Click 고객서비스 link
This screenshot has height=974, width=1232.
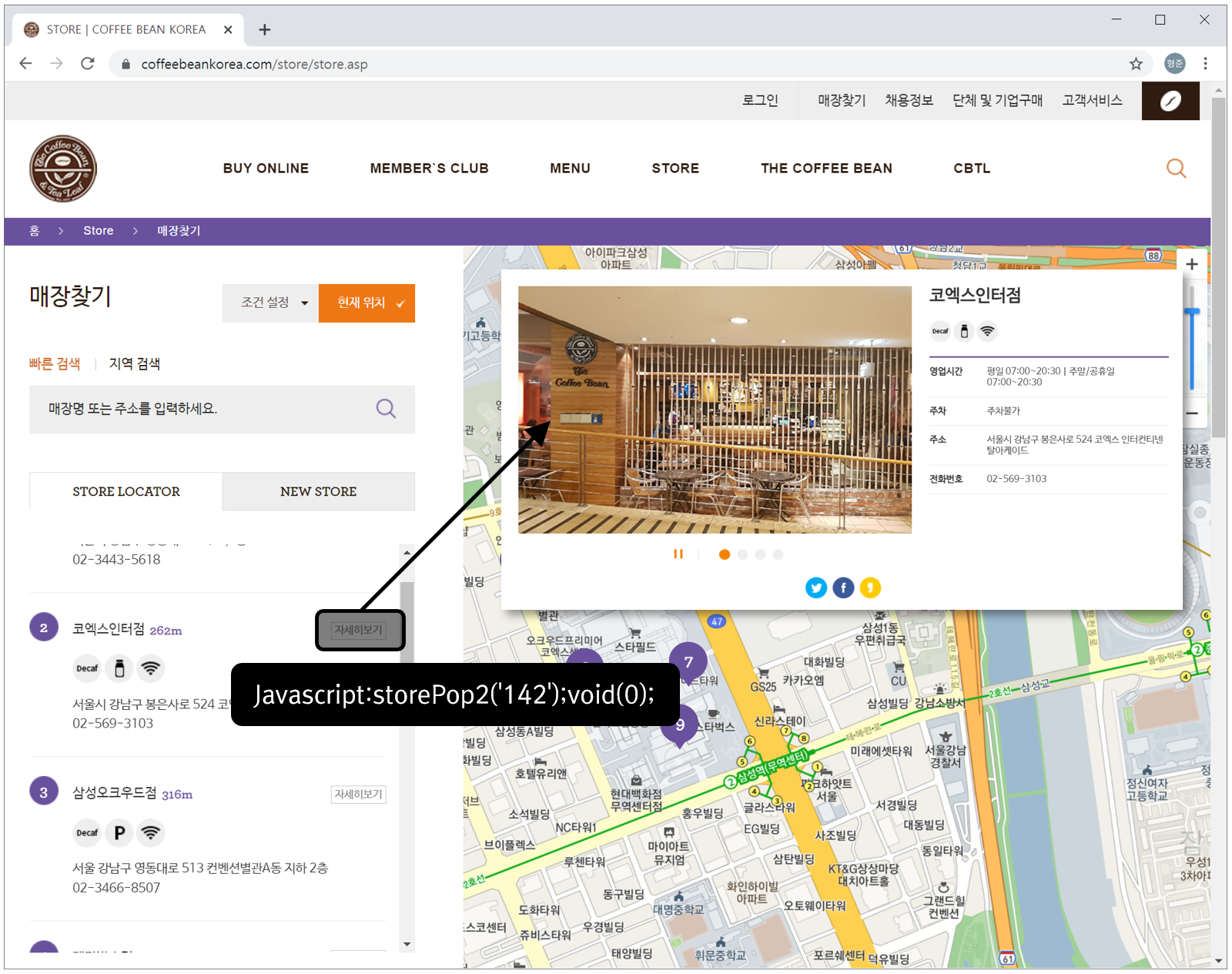click(1092, 100)
